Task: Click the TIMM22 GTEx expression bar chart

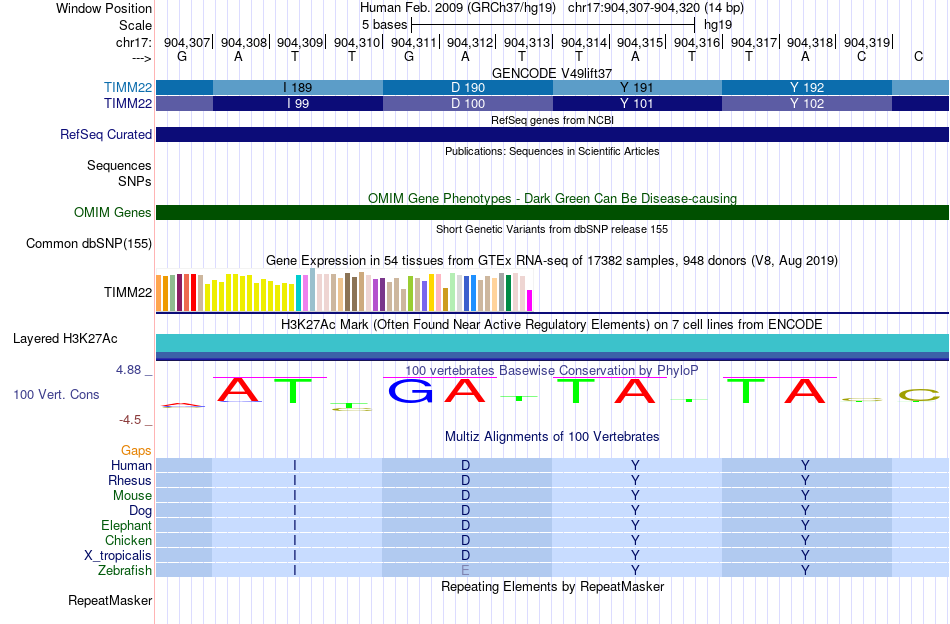Action: [x=344, y=291]
